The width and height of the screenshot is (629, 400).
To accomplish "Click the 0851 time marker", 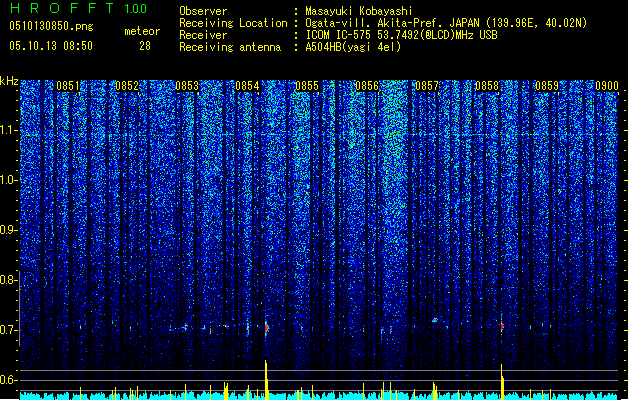I will (68, 86).
